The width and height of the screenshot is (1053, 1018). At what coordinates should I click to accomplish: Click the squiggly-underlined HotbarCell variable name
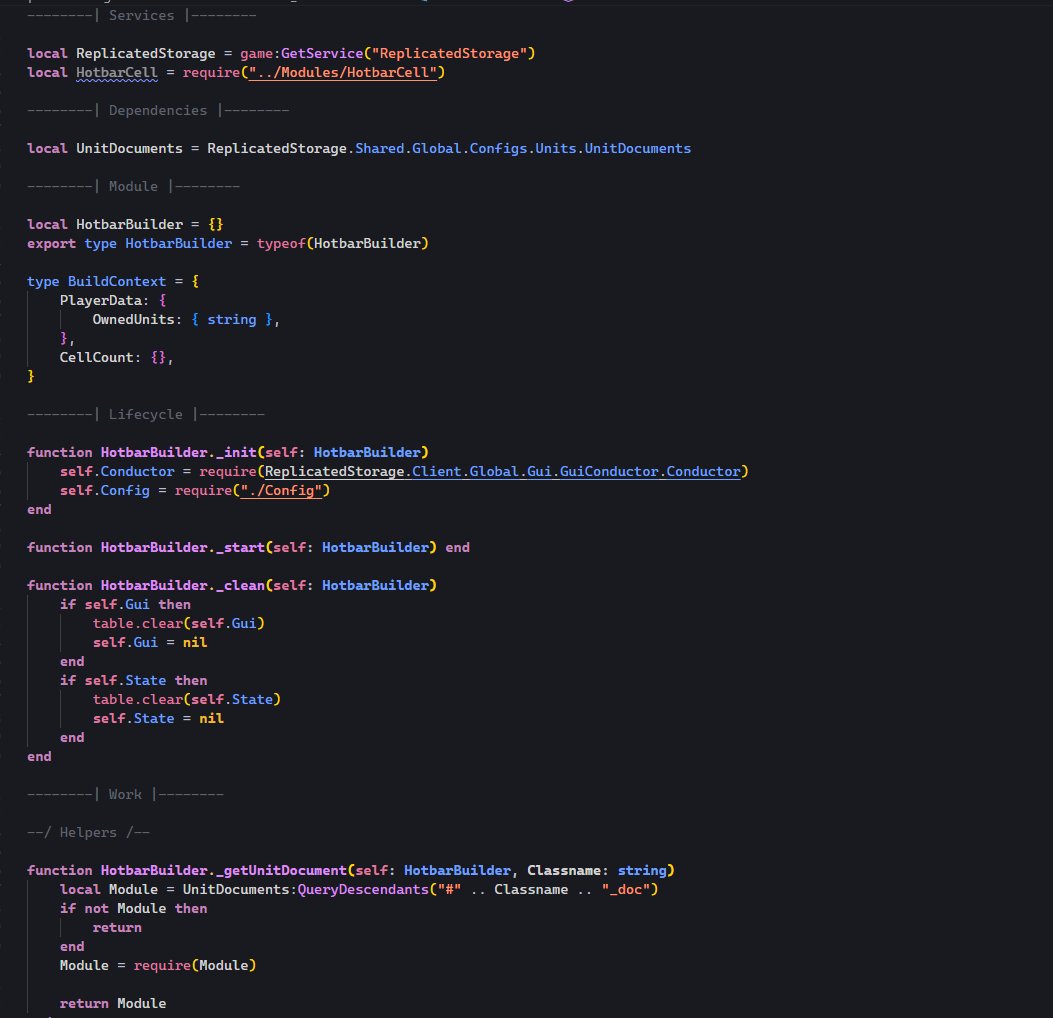click(117, 73)
